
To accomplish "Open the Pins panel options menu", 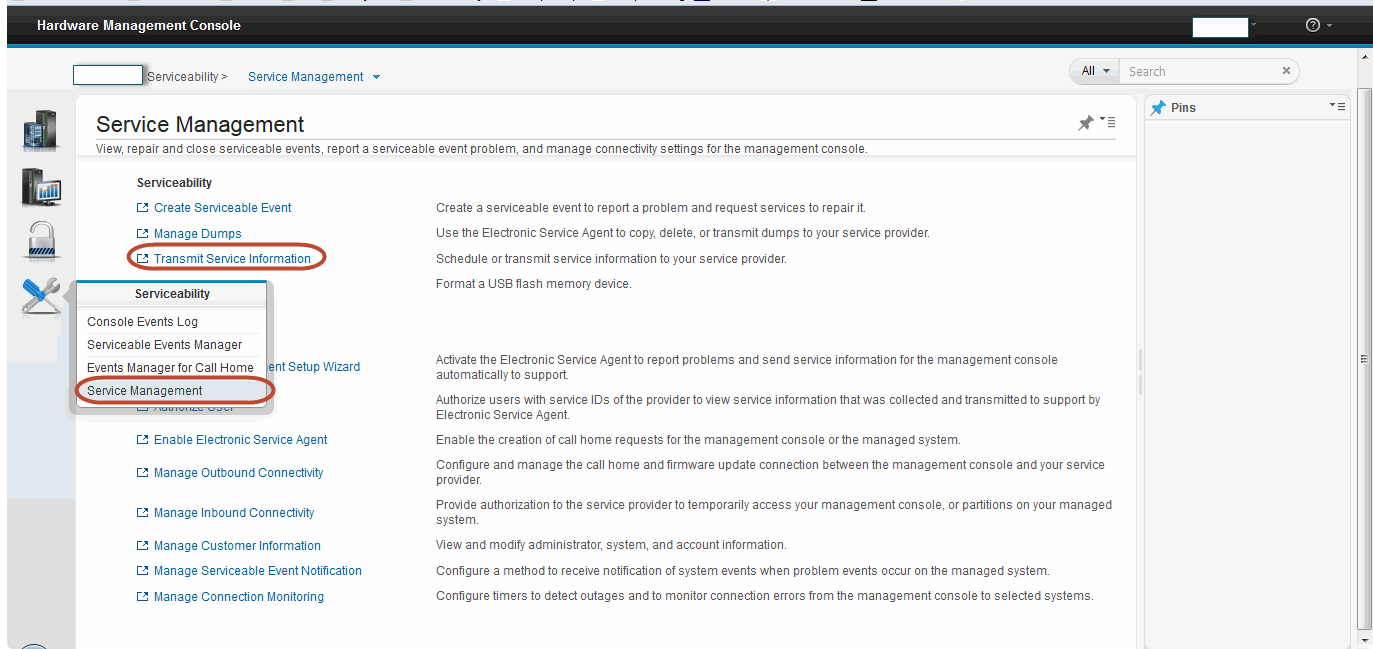I will (1337, 106).
